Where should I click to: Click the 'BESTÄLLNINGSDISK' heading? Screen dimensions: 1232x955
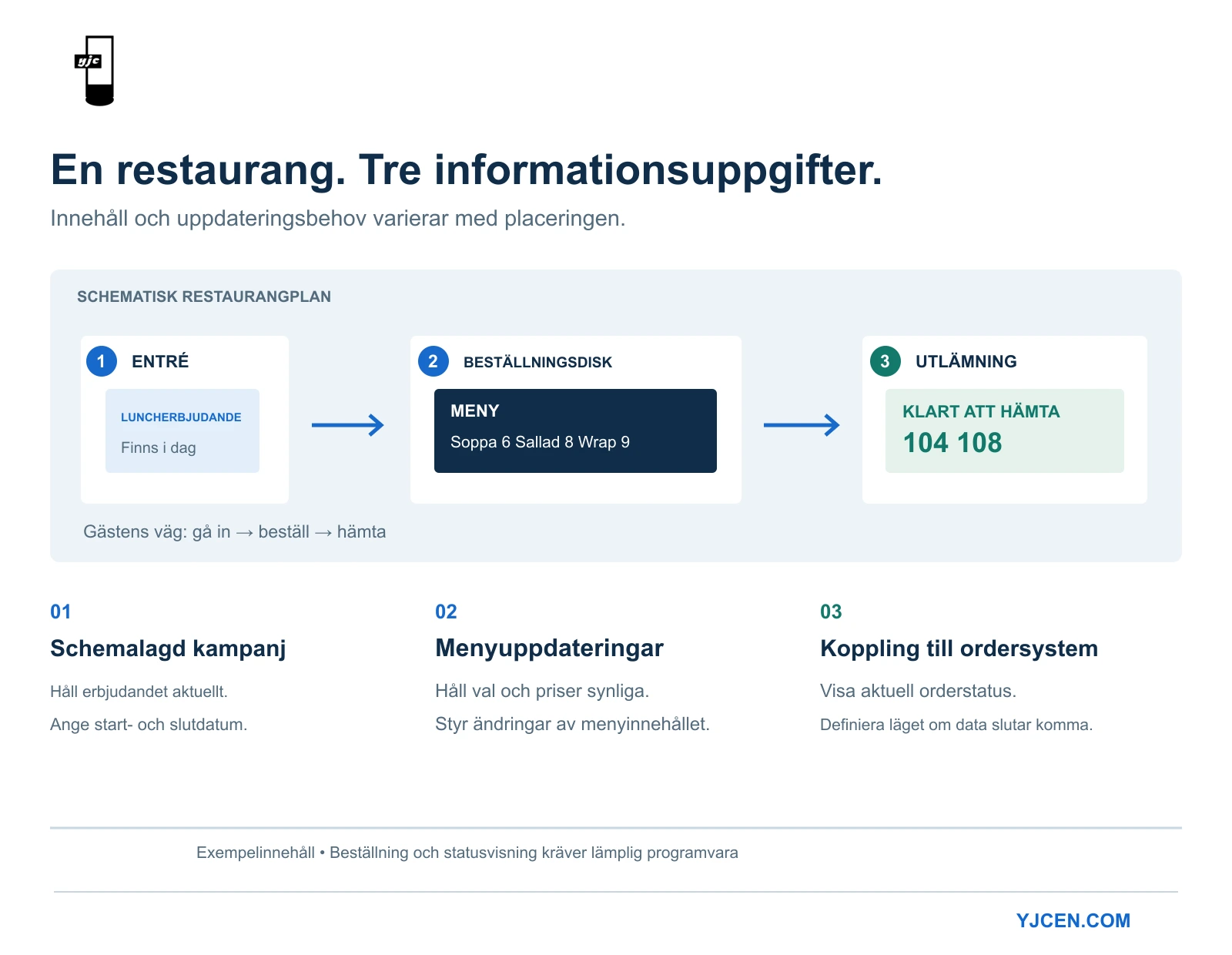pyautogui.click(x=537, y=362)
